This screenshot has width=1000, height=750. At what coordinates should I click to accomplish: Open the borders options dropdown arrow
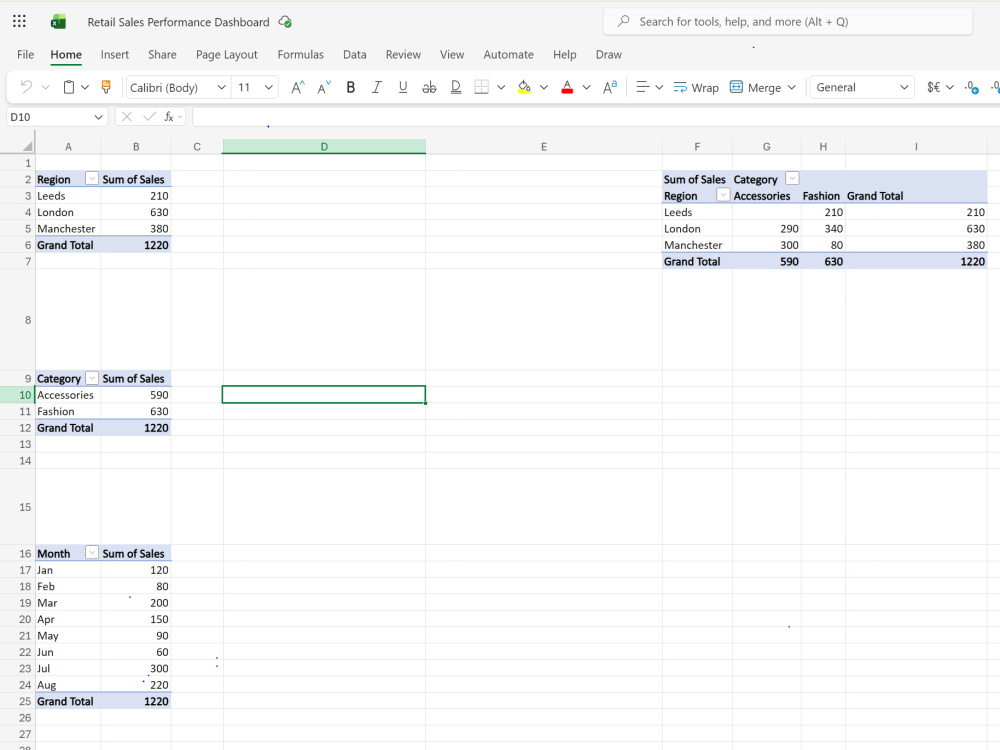(501, 87)
